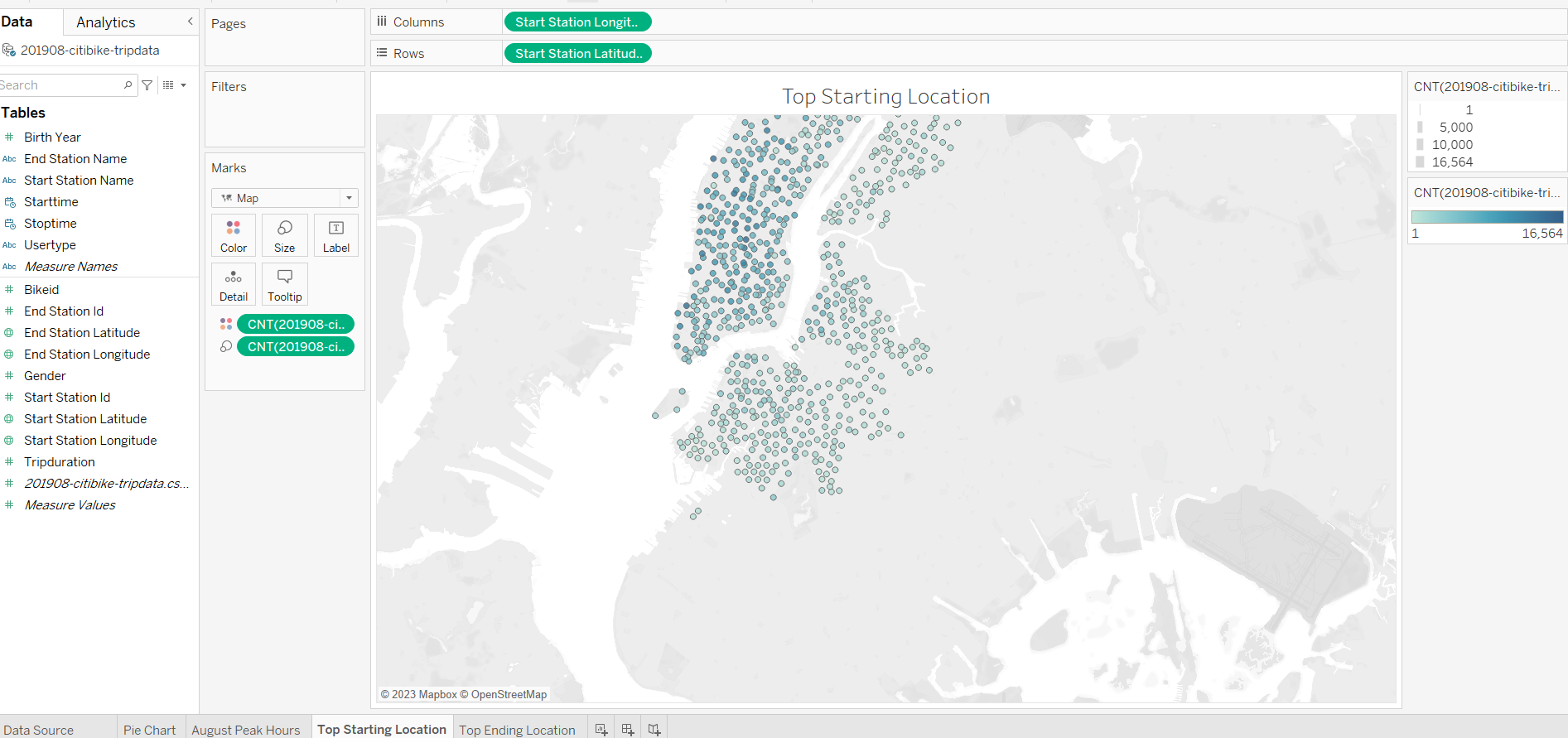Click the OpenStreetMap attribution link
The image size is (1568, 738).
coord(504,695)
